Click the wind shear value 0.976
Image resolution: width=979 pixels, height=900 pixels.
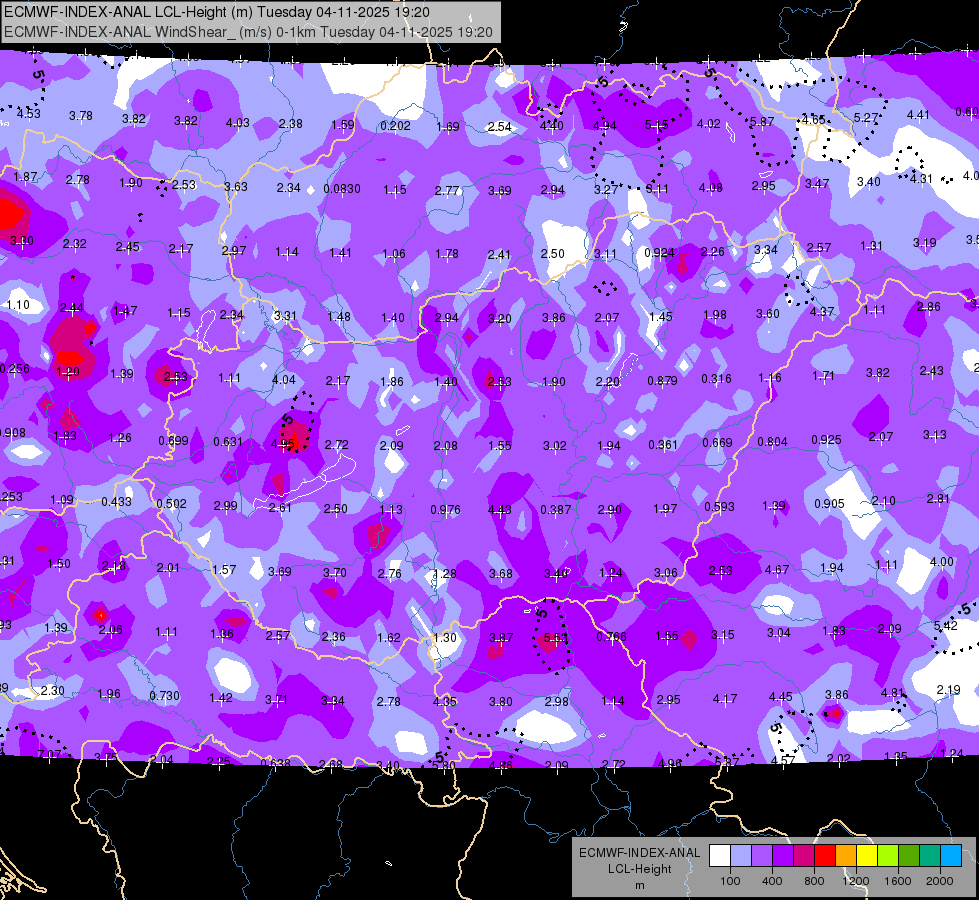pos(445,510)
